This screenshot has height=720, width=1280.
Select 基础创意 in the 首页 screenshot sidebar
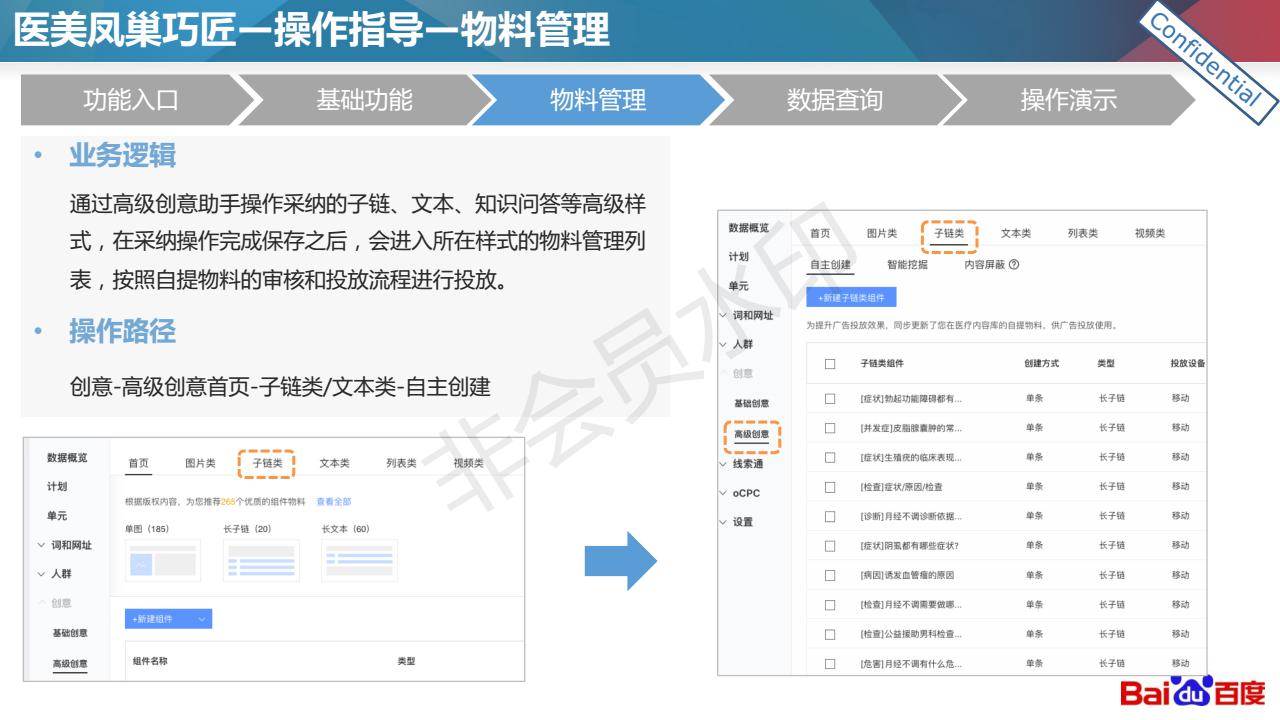pos(70,633)
